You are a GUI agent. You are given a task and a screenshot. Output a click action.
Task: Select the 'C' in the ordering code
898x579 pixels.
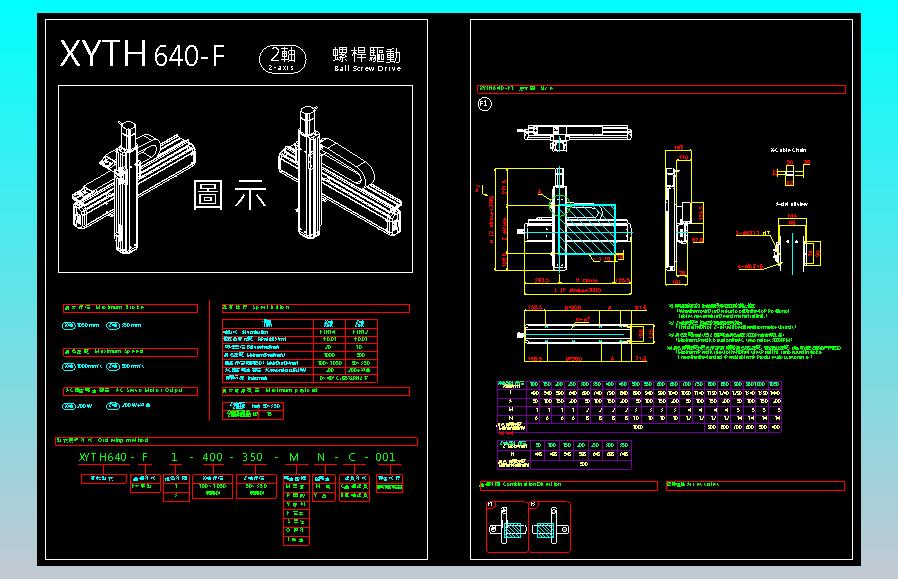pyautogui.click(x=352, y=457)
